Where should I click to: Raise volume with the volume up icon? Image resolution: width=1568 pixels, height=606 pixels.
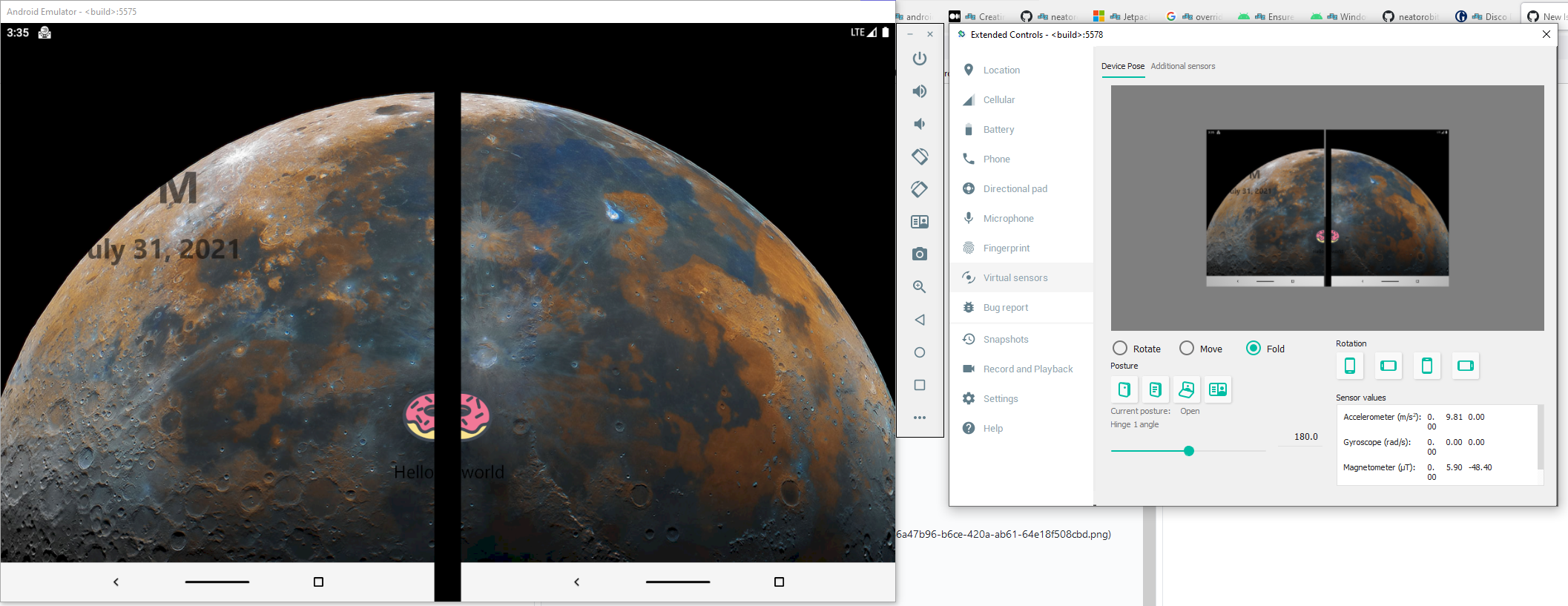(920, 91)
